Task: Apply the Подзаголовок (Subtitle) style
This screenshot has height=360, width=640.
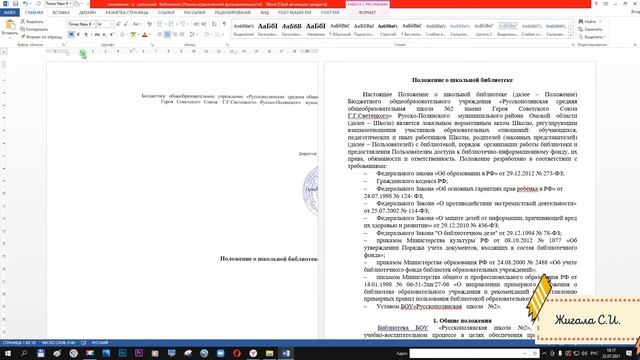Action: (x=364, y=30)
